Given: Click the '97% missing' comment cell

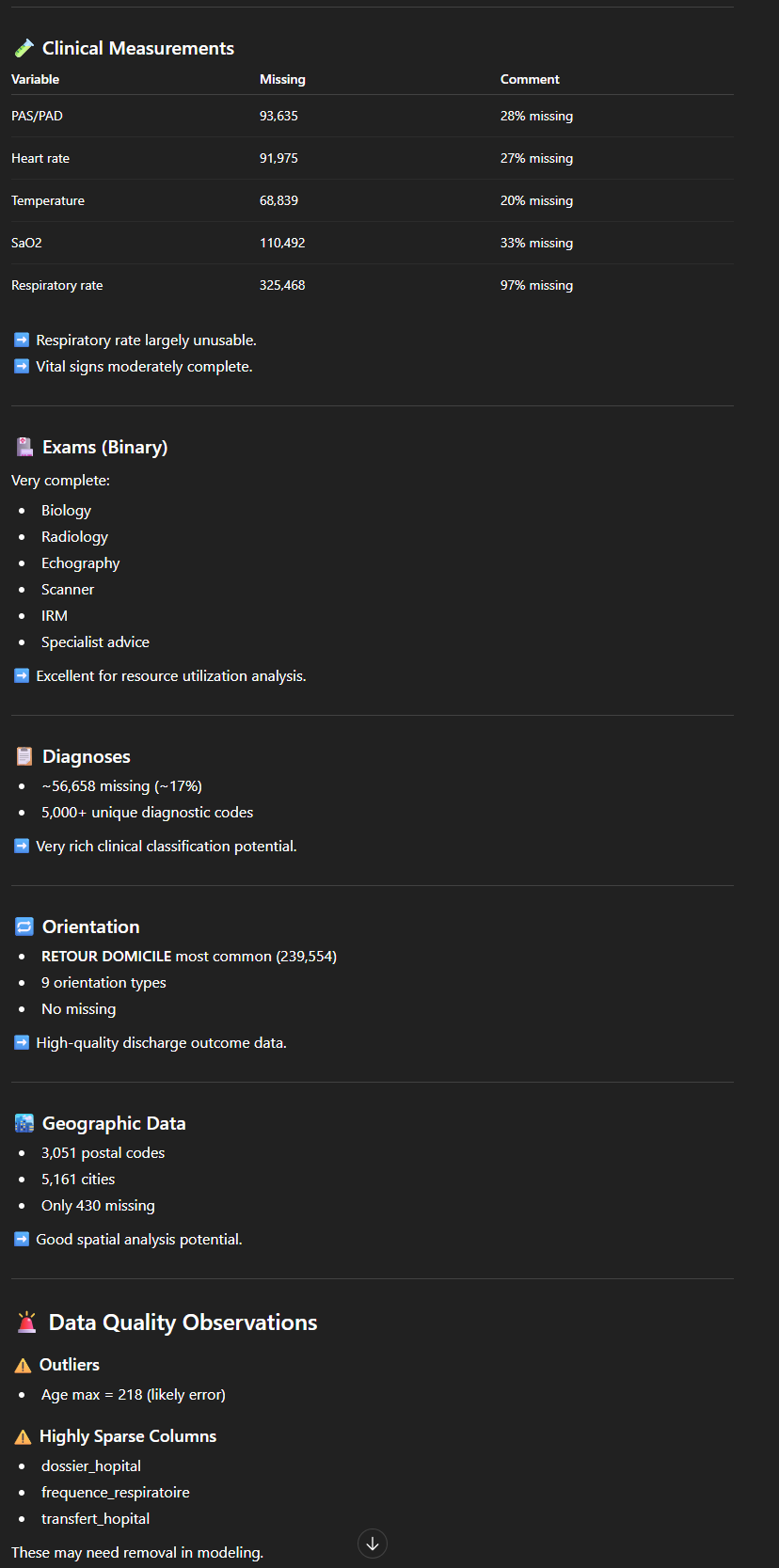Looking at the screenshot, I should pyautogui.click(x=536, y=285).
